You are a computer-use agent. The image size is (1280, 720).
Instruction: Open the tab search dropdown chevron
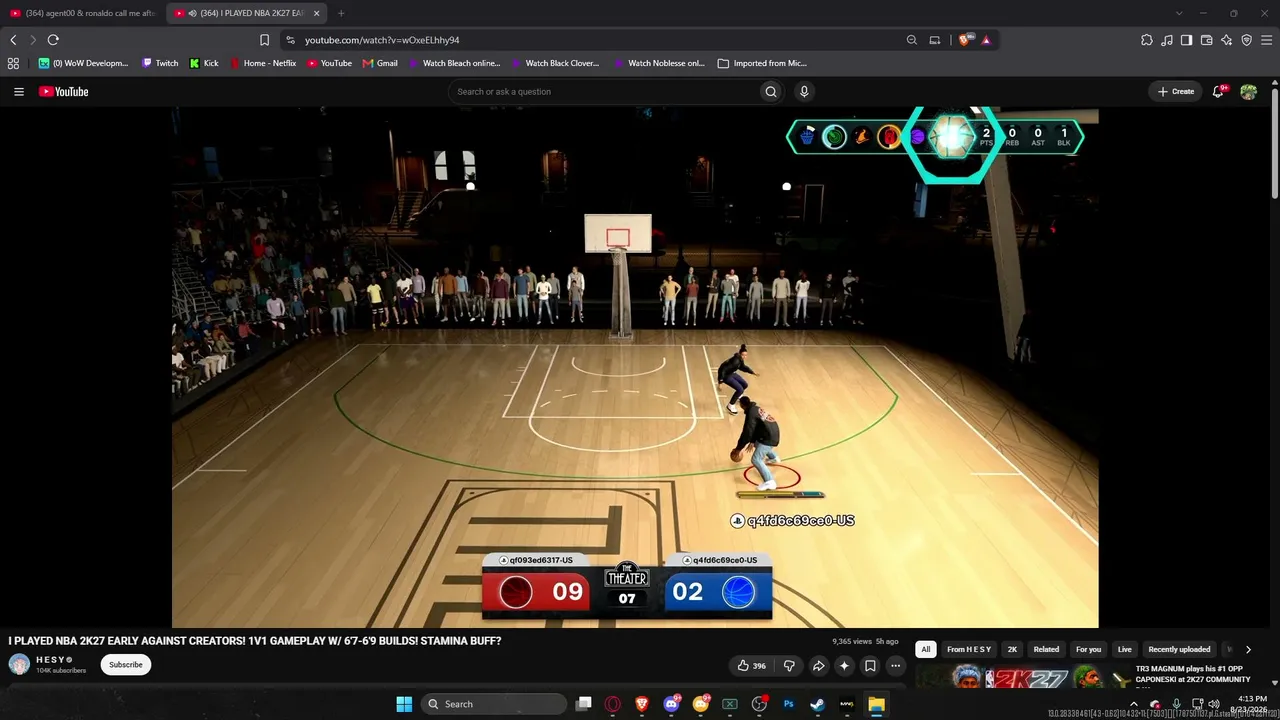click(x=1179, y=13)
